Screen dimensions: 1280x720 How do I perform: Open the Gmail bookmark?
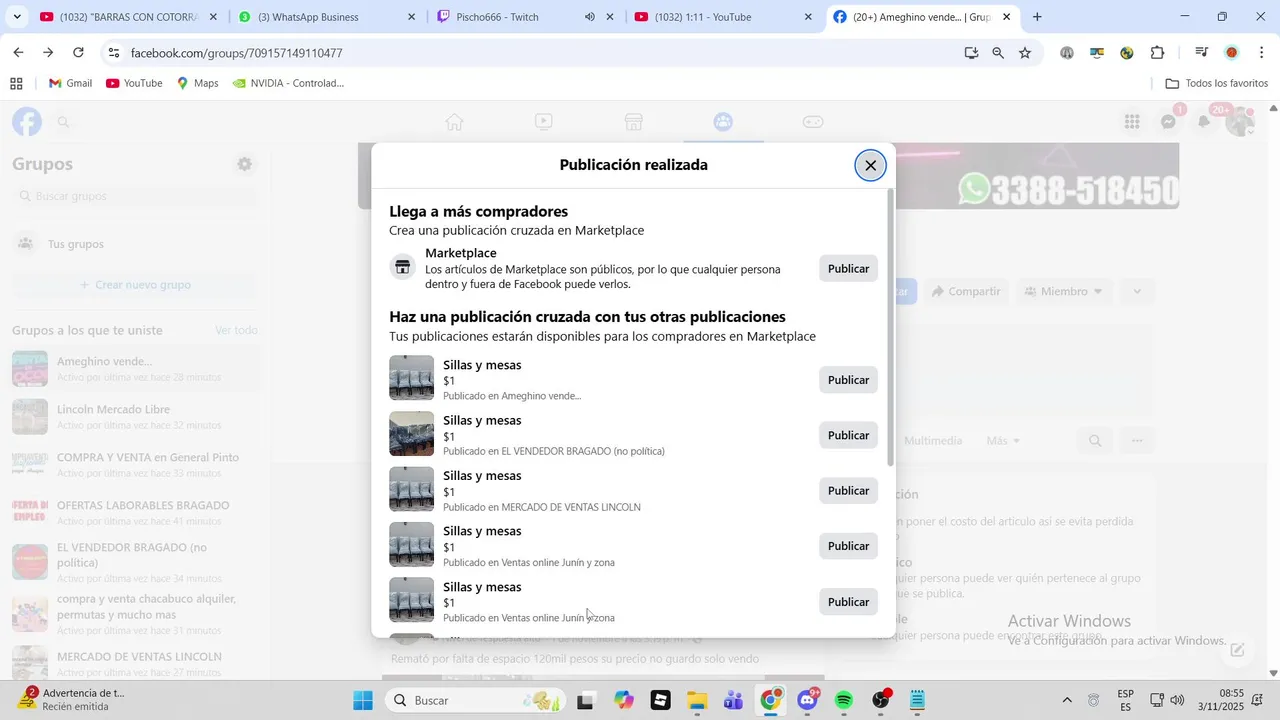[x=71, y=83]
